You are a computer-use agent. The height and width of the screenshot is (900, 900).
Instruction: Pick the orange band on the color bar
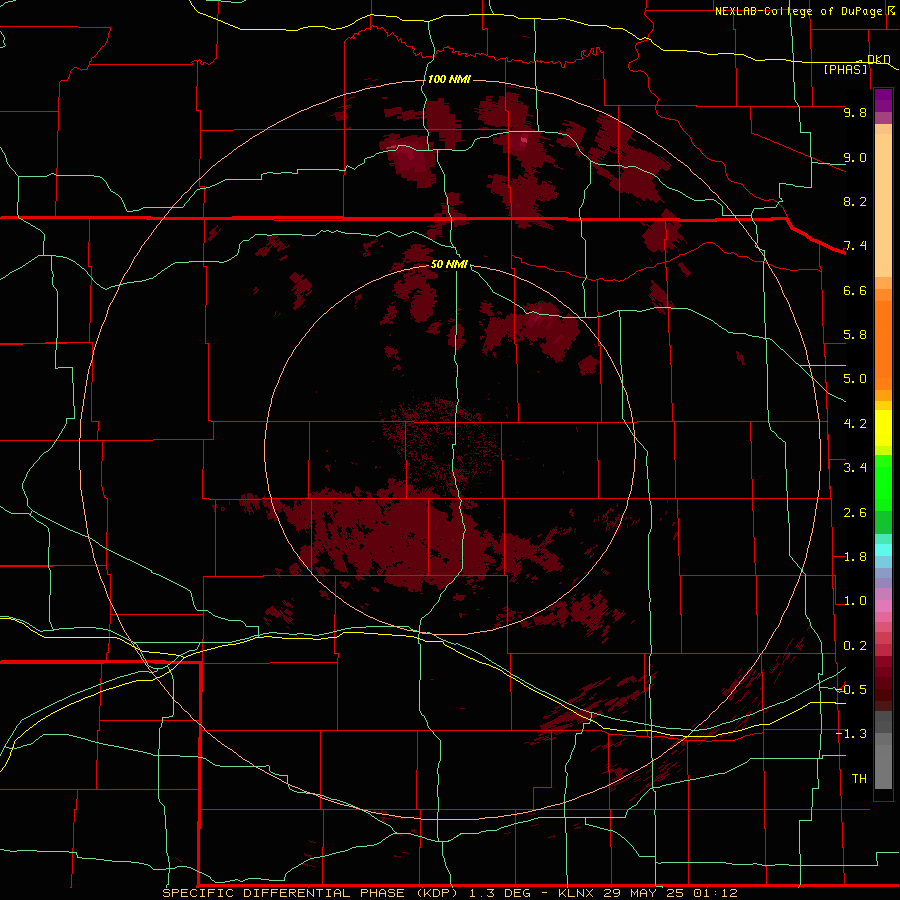[883, 346]
